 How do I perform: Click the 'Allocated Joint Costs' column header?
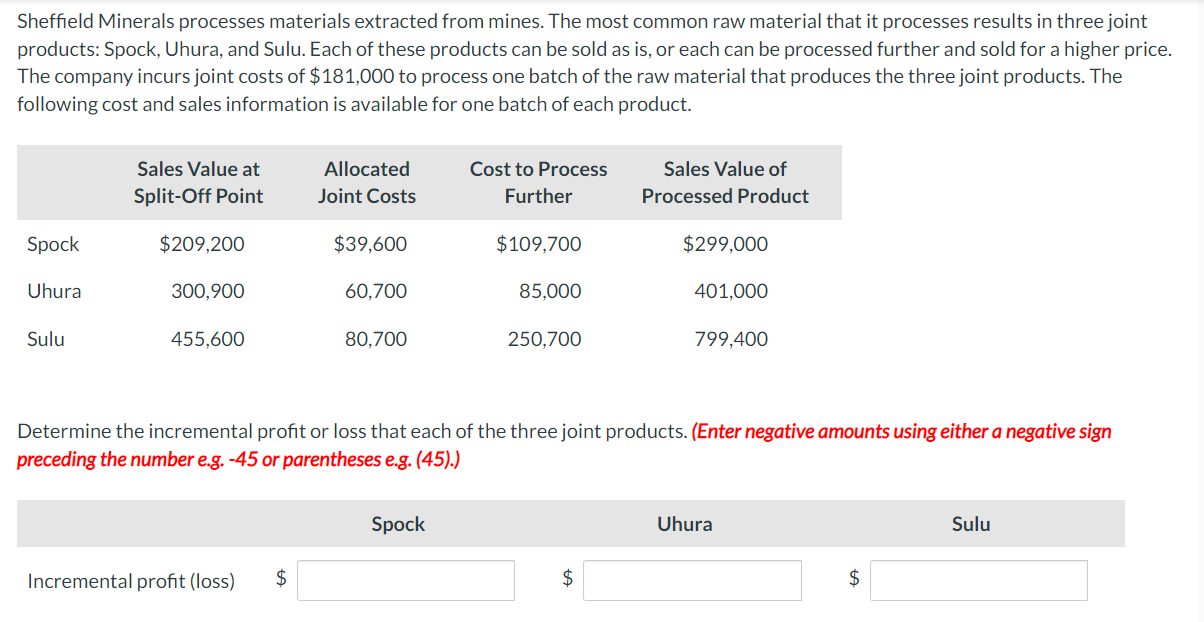click(x=367, y=183)
